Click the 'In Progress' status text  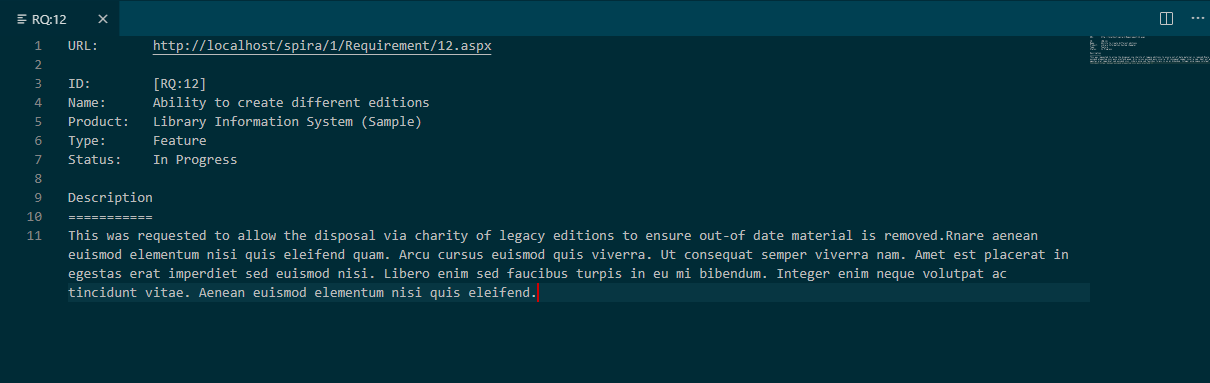point(195,160)
